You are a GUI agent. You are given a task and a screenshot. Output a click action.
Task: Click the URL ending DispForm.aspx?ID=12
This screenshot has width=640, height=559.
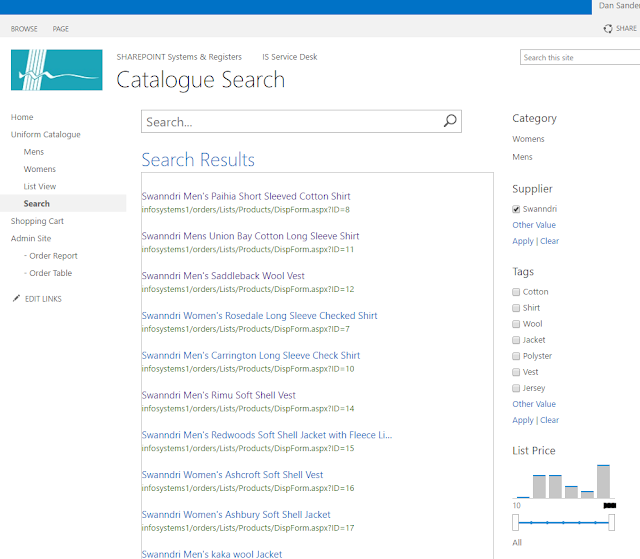248,289
